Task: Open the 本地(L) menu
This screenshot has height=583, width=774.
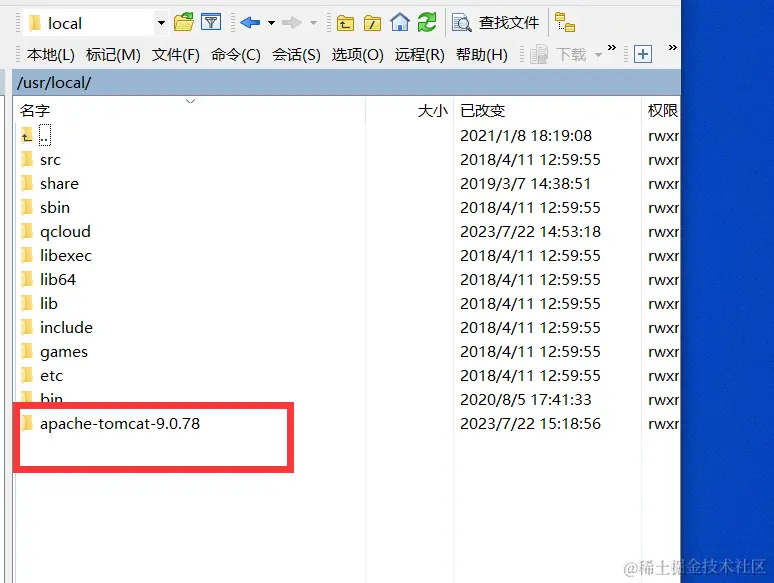Action: [51, 54]
